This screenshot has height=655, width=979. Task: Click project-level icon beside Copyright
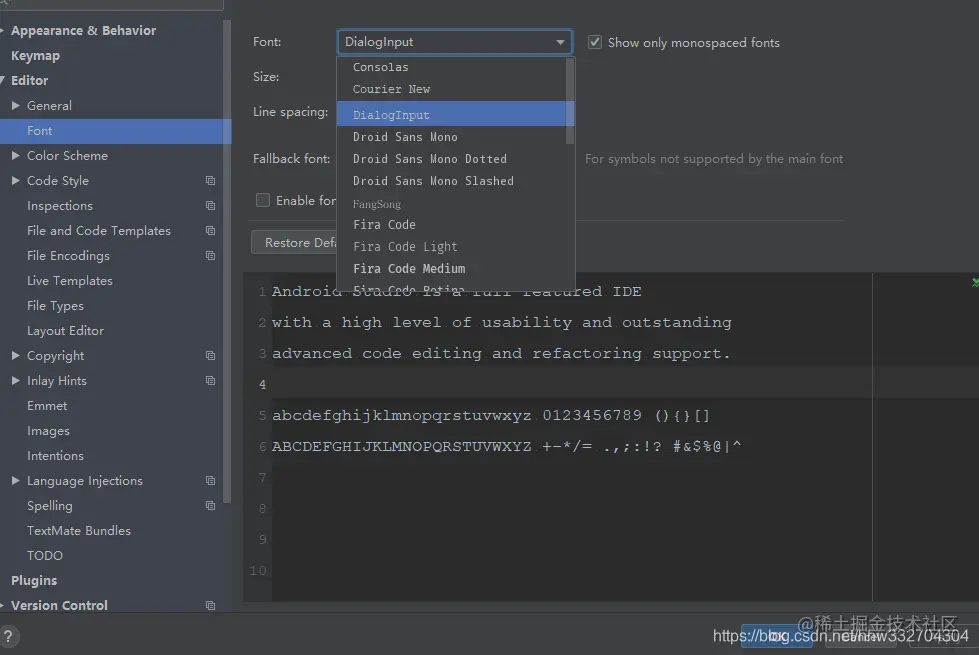coord(210,355)
